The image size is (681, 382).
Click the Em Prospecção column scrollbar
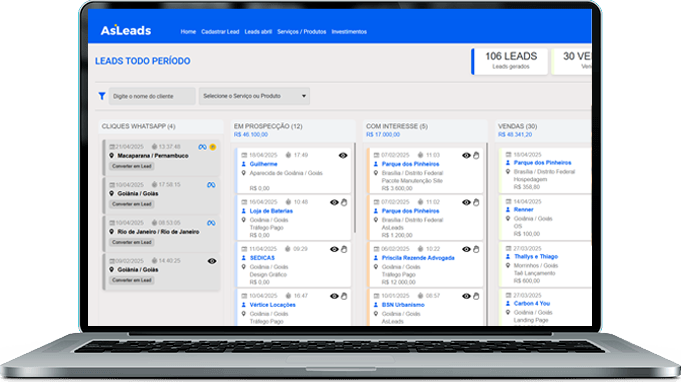point(355,188)
